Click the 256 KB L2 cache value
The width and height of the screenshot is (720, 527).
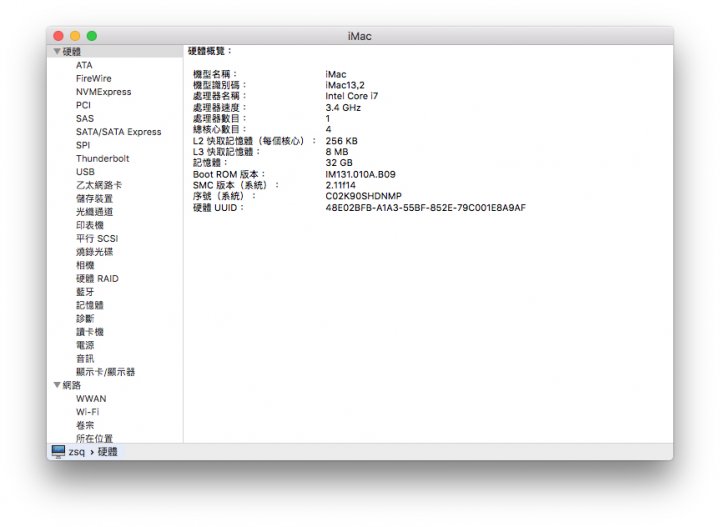coord(341,141)
